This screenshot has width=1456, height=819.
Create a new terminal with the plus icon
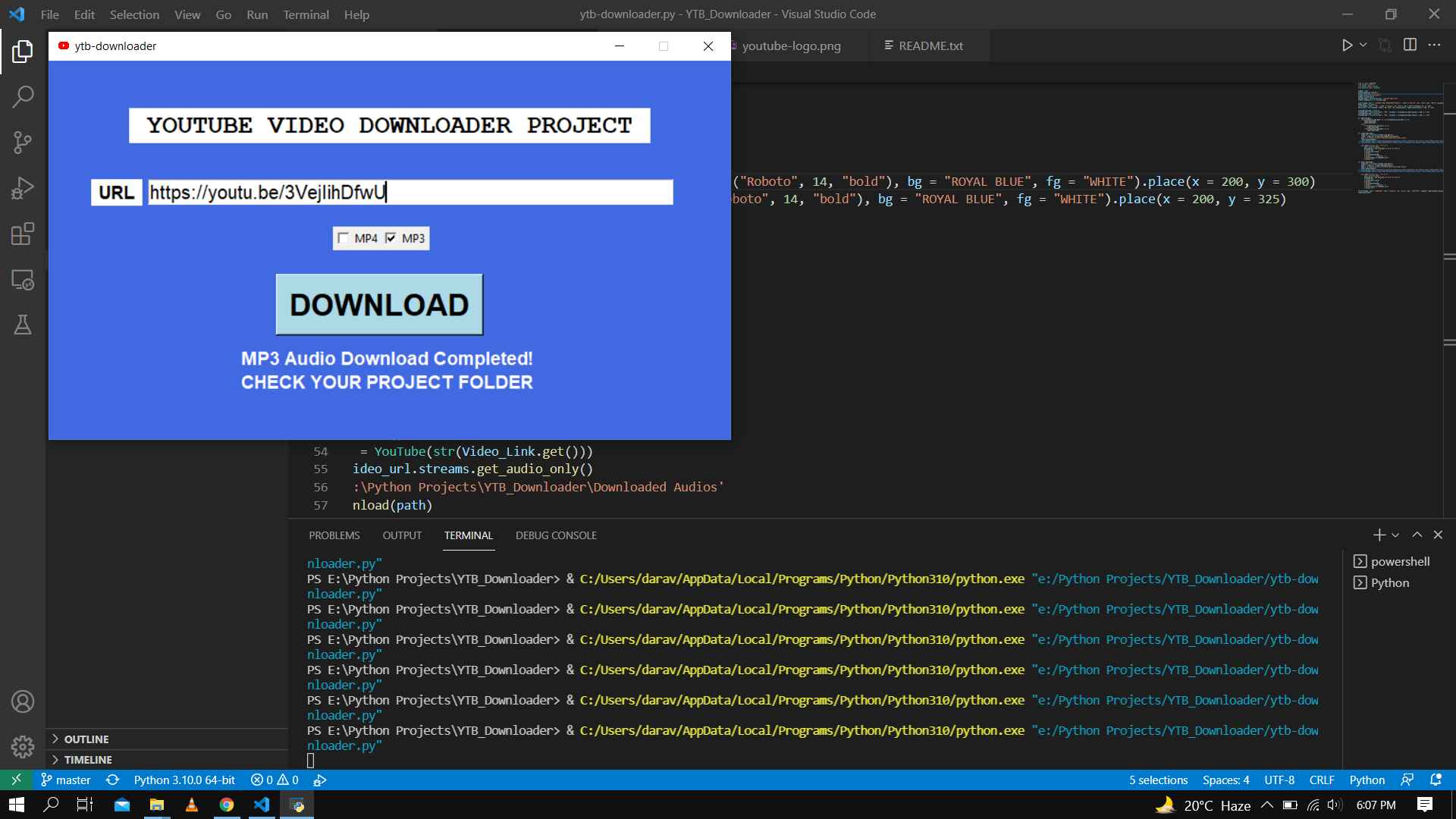(x=1379, y=535)
